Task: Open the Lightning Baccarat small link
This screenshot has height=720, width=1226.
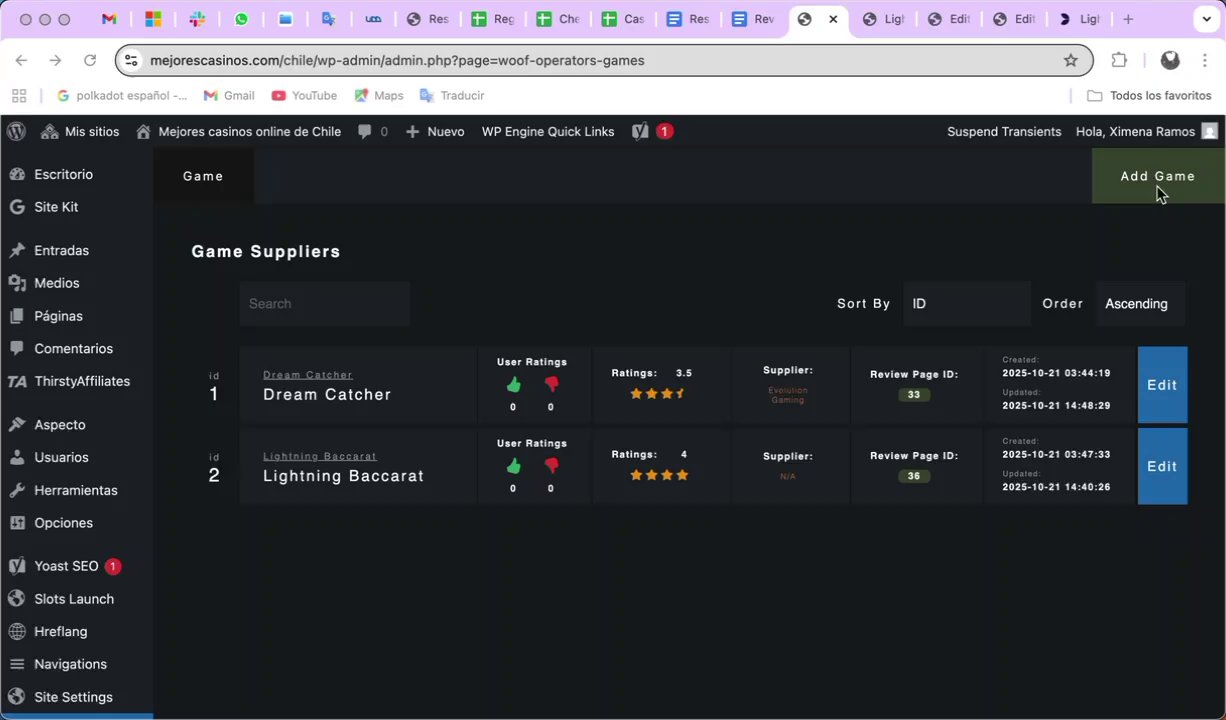Action: [319, 456]
